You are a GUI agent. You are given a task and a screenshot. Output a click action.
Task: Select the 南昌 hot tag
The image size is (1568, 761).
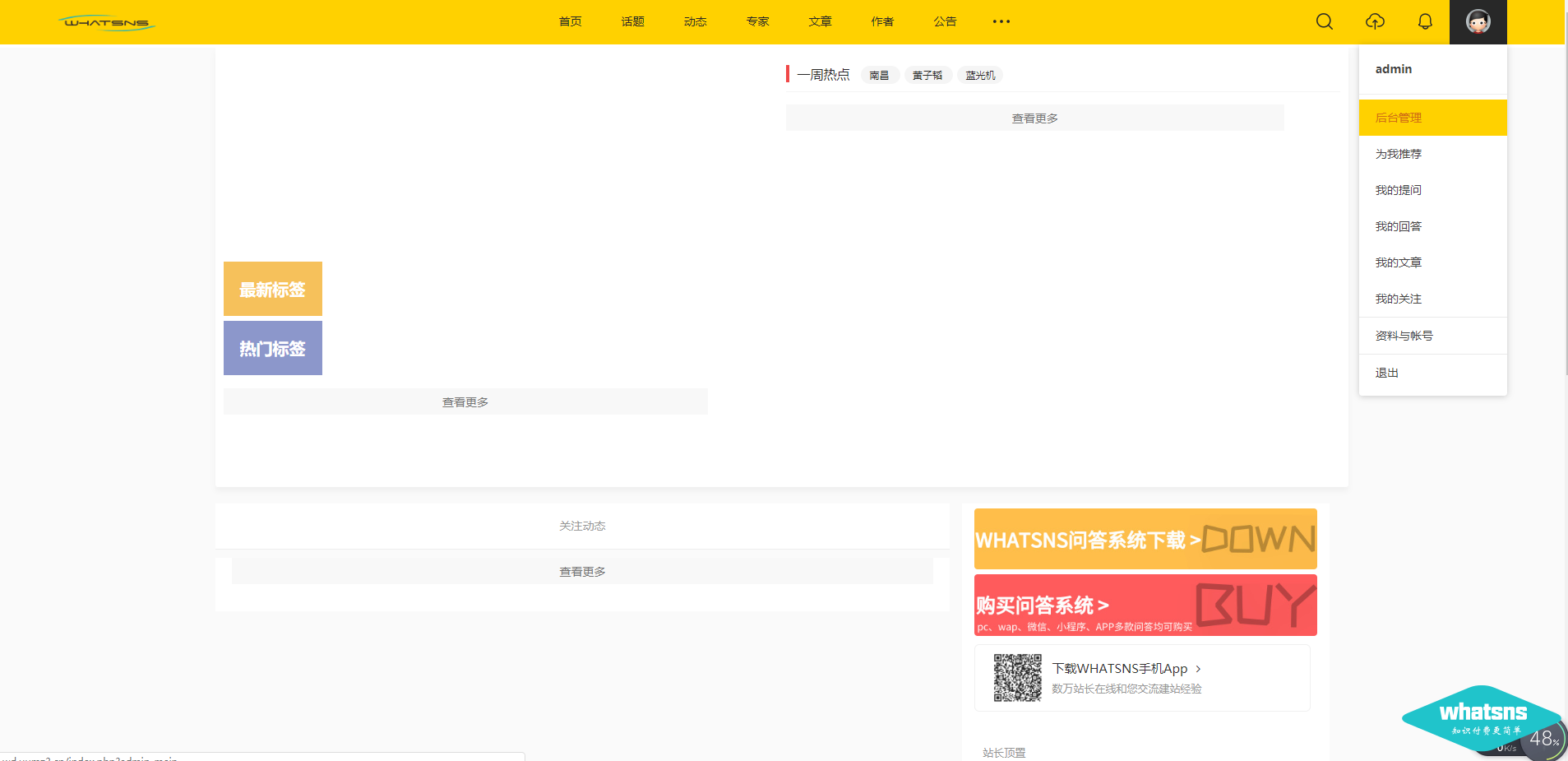(x=879, y=75)
